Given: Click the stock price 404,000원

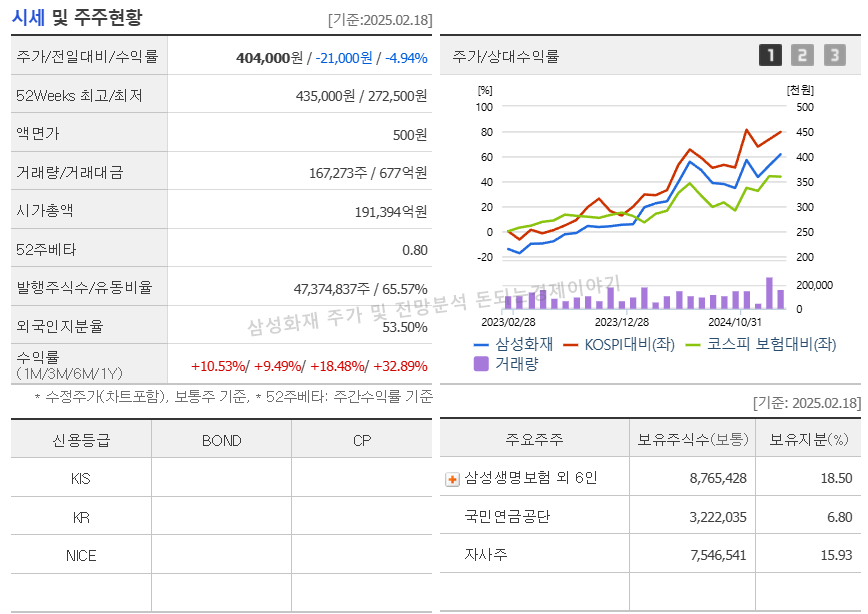Looking at the screenshot, I should click(270, 58).
